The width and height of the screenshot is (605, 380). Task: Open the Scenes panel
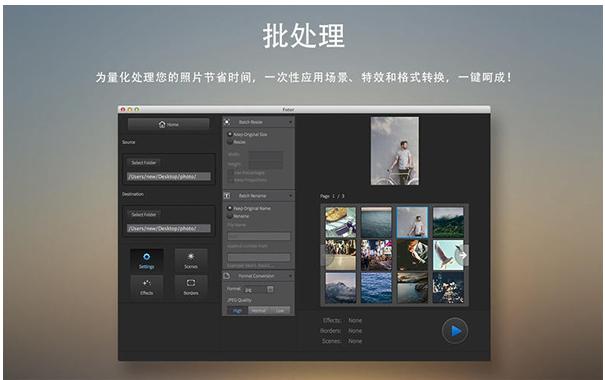191,260
